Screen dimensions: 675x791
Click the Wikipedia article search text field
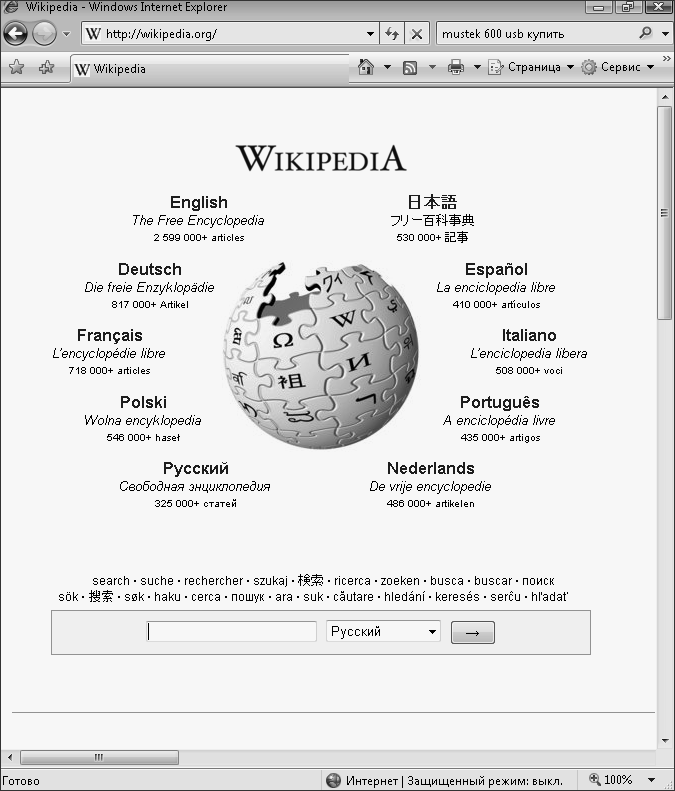tap(232, 632)
